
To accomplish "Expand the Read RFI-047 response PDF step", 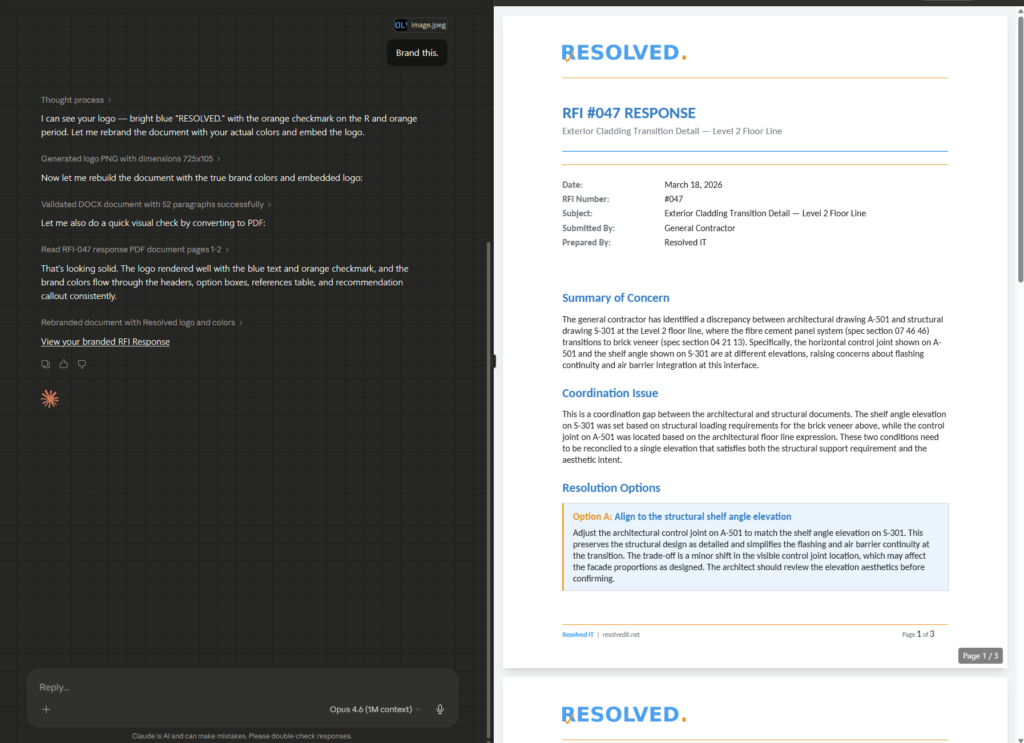I will pos(135,249).
